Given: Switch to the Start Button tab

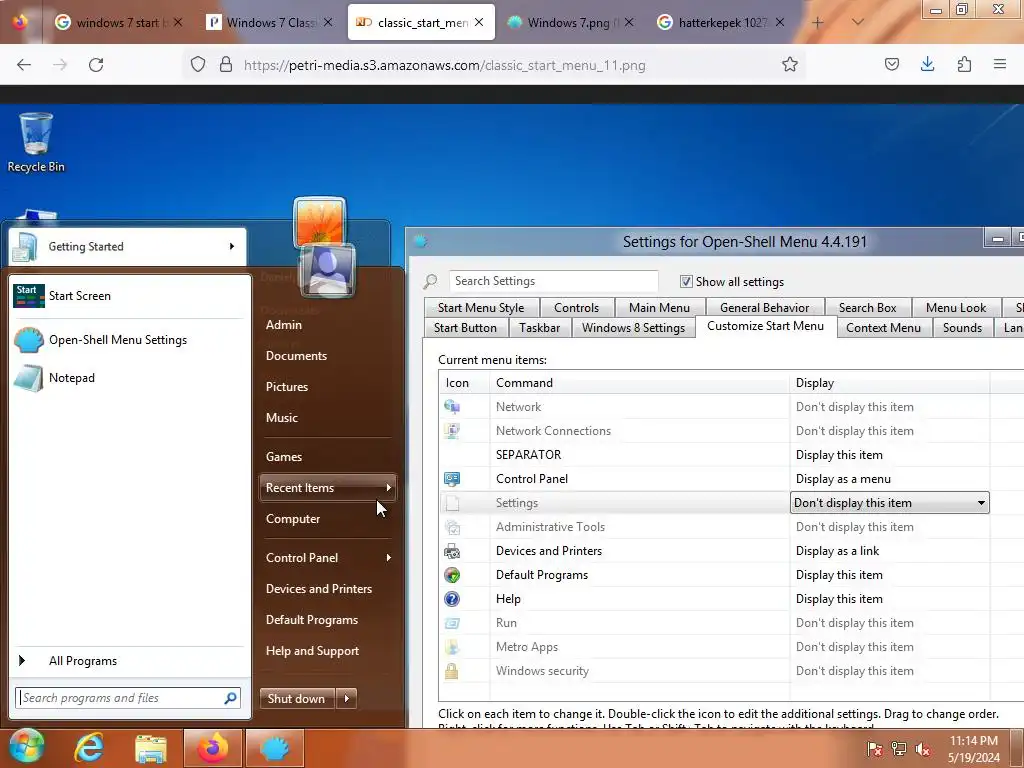Looking at the screenshot, I should click(x=465, y=328).
